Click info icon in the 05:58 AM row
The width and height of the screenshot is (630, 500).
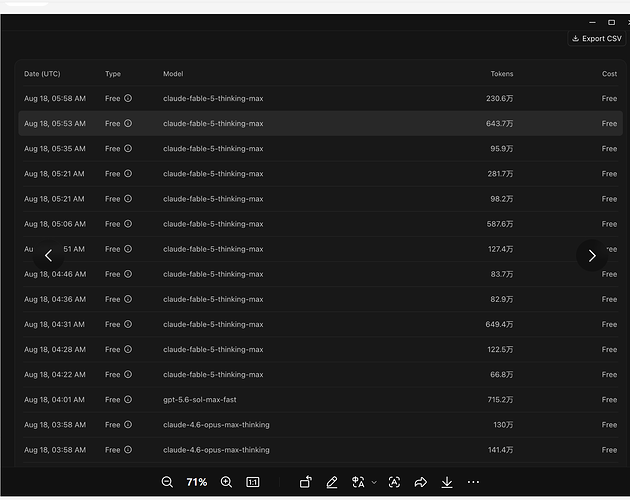click(128, 98)
